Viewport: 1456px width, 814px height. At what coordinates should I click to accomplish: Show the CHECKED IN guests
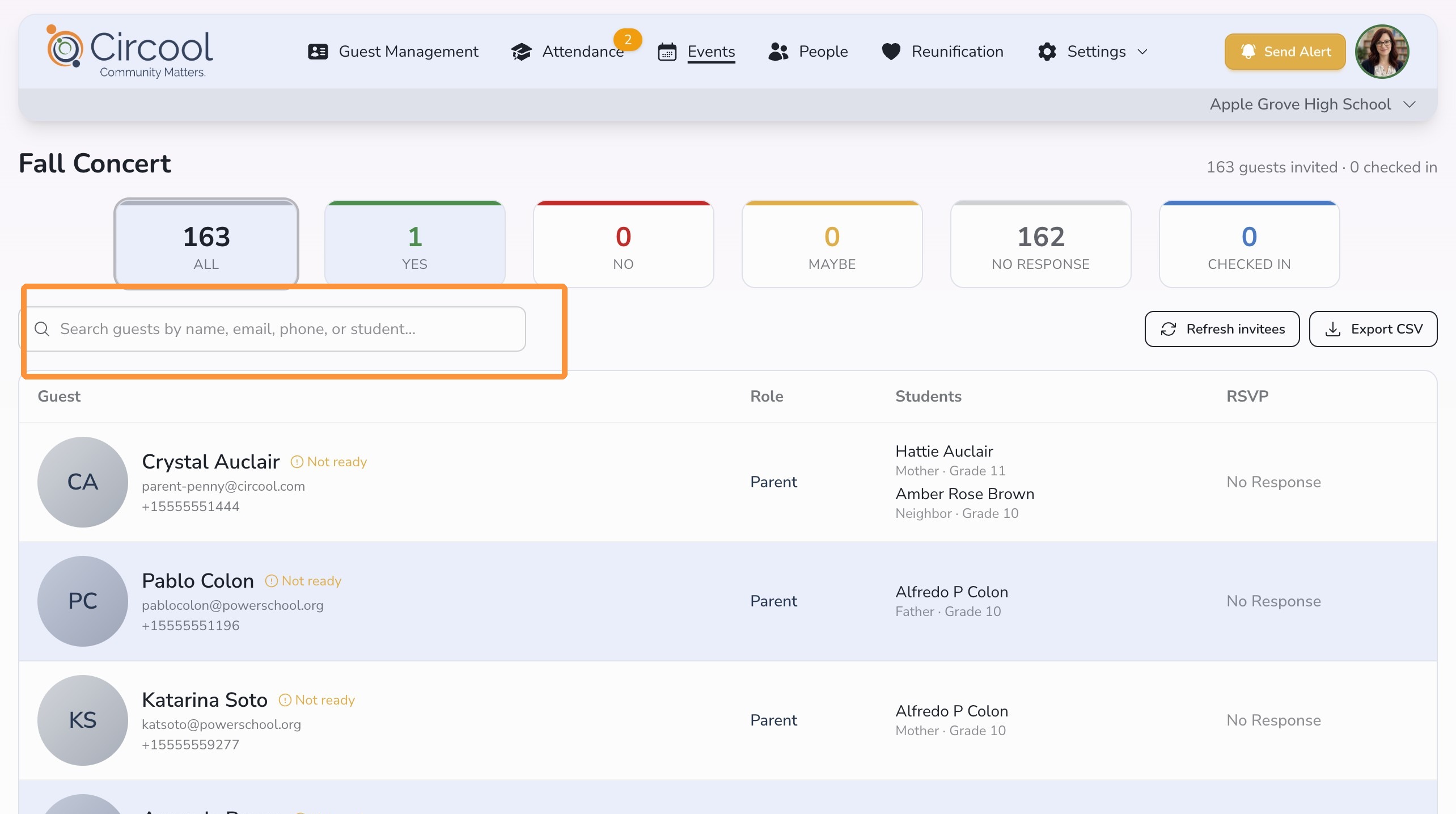(x=1250, y=244)
